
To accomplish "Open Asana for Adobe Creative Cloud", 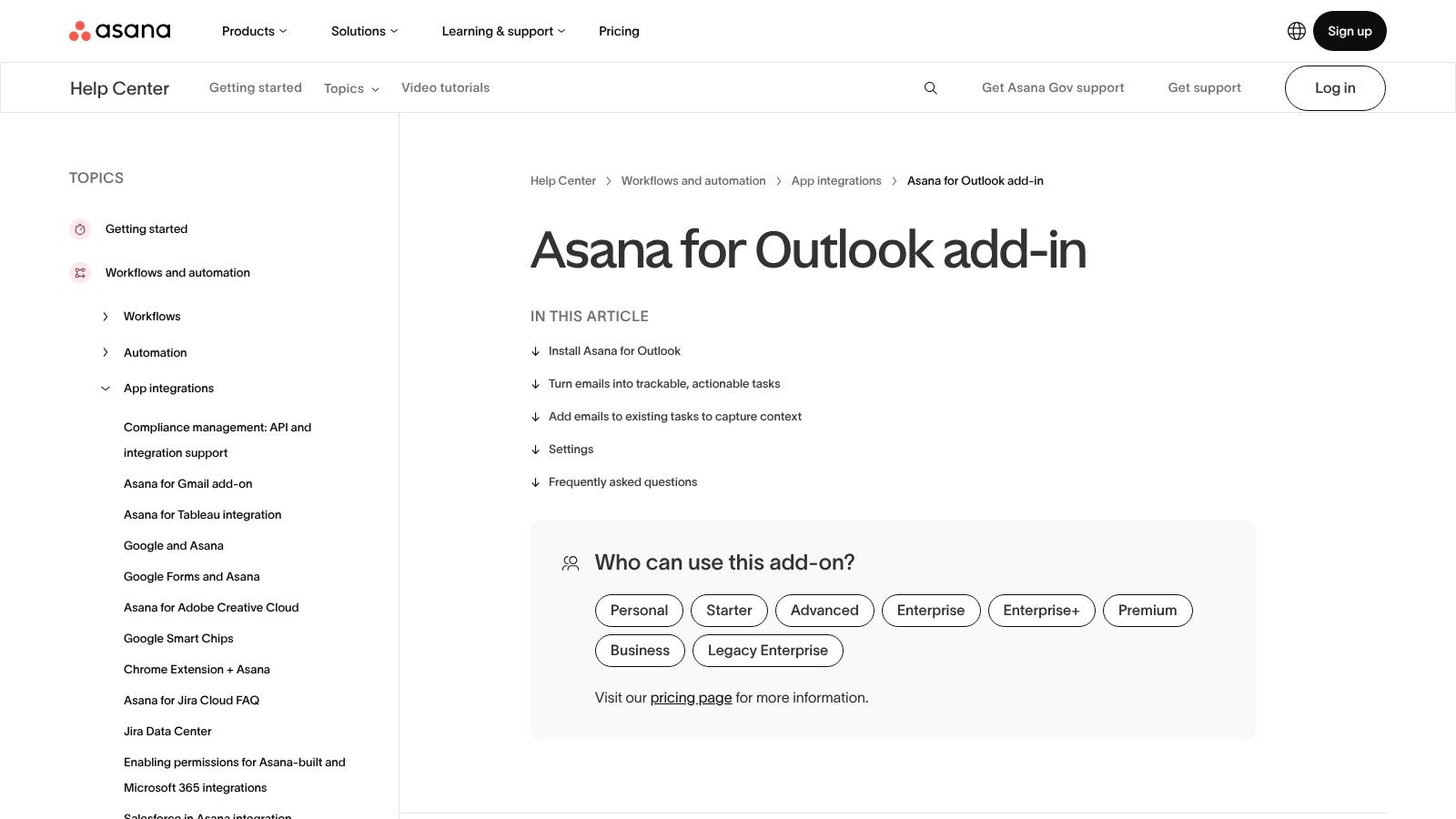I will point(211,608).
